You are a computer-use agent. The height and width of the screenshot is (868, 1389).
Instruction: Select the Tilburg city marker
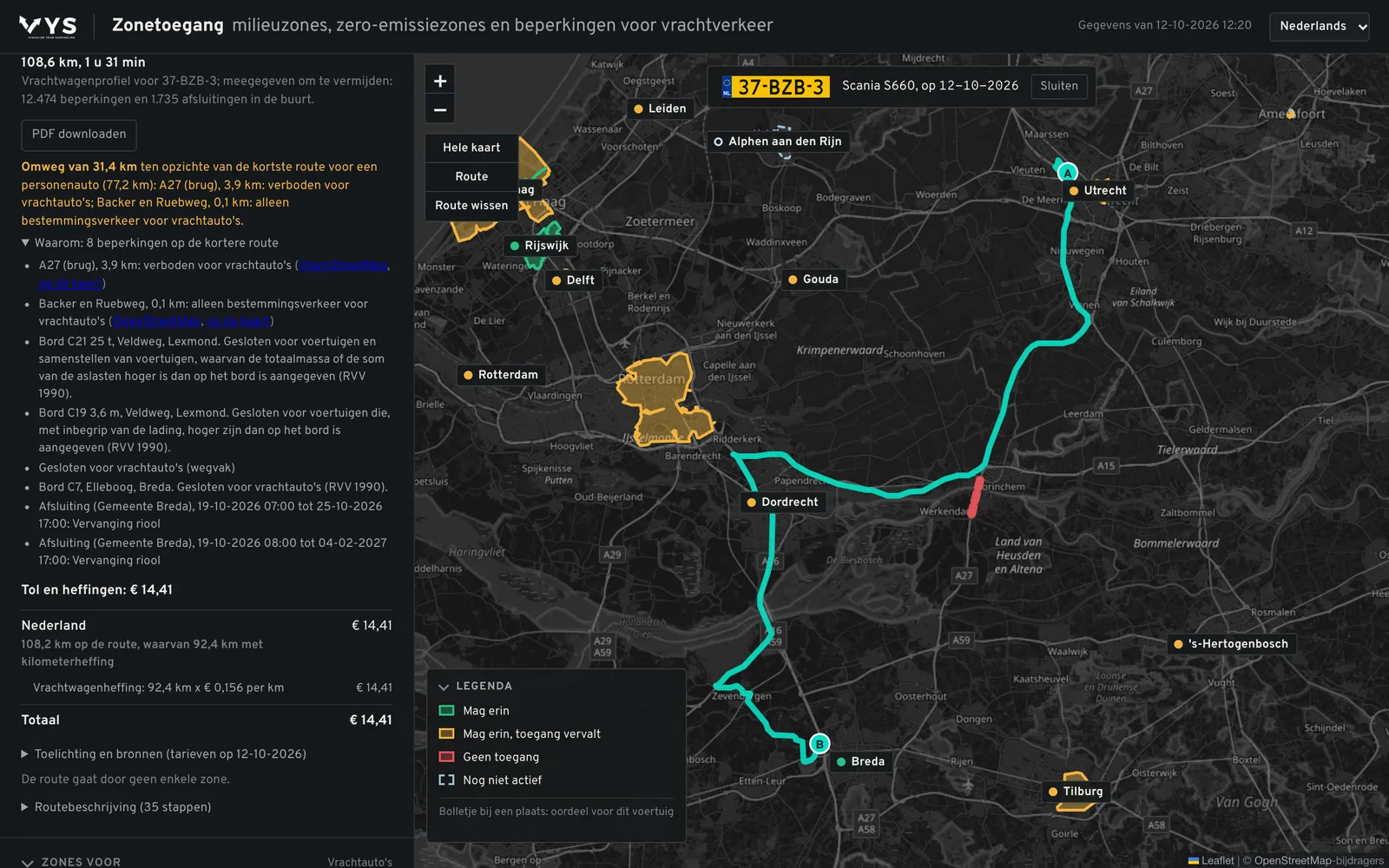(x=1076, y=792)
